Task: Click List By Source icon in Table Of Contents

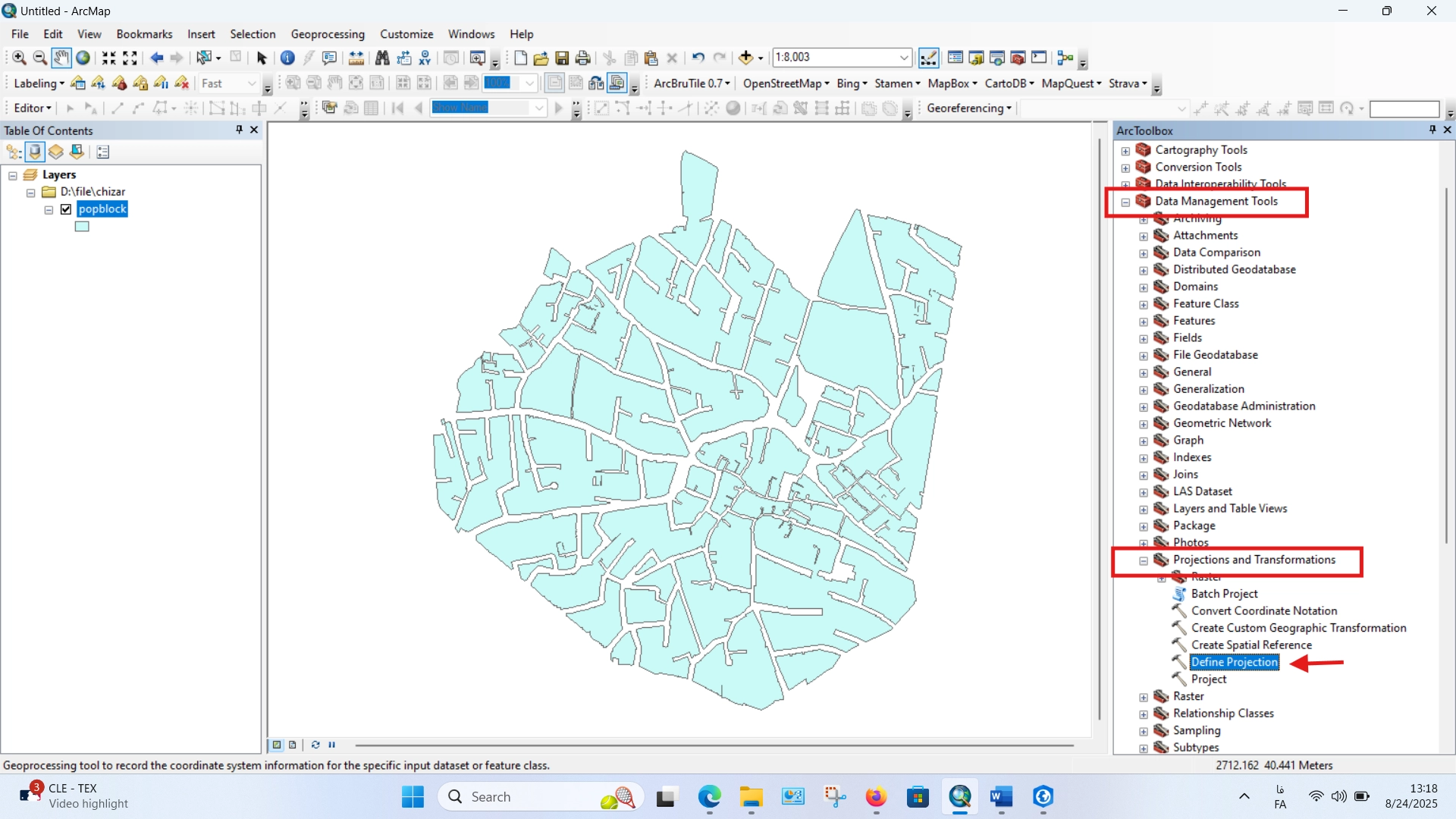Action: tap(35, 152)
